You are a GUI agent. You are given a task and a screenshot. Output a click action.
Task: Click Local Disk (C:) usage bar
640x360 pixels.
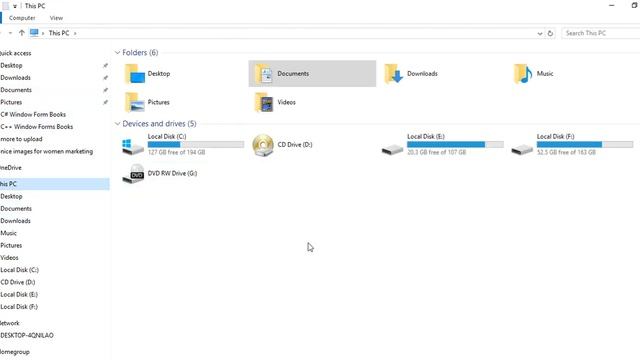[196, 144]
